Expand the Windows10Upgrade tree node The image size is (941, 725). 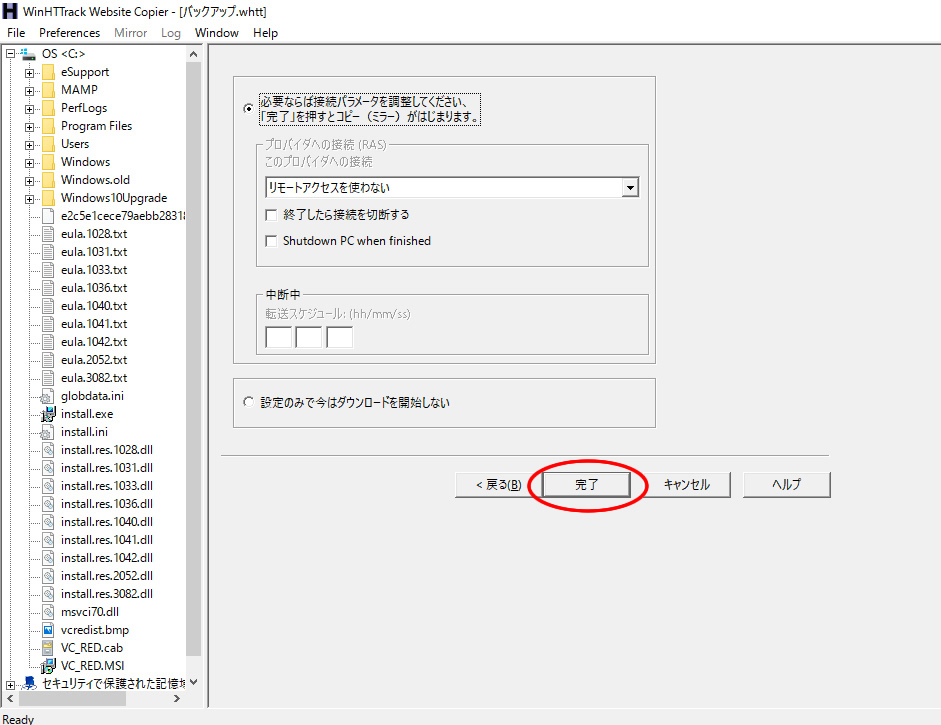pos(29,197)
